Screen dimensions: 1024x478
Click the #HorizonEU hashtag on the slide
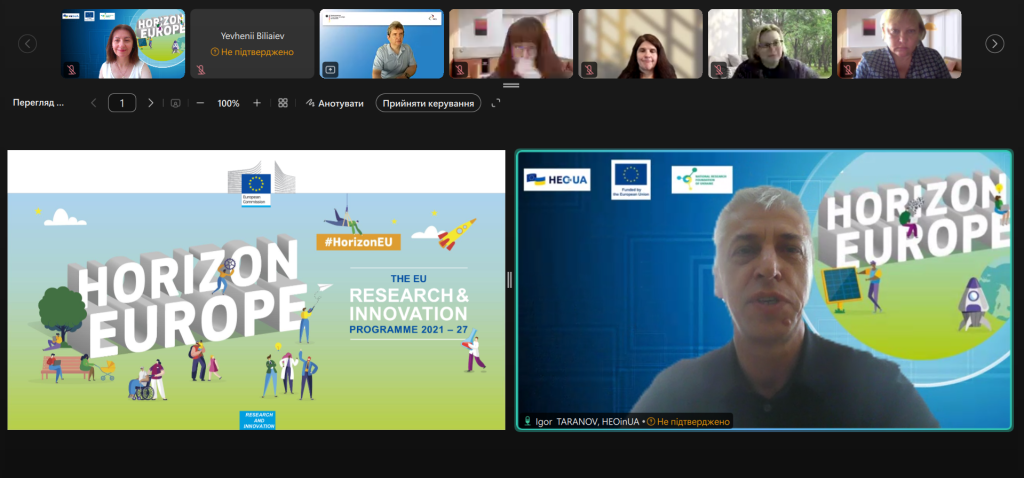[x=359, y=242]
